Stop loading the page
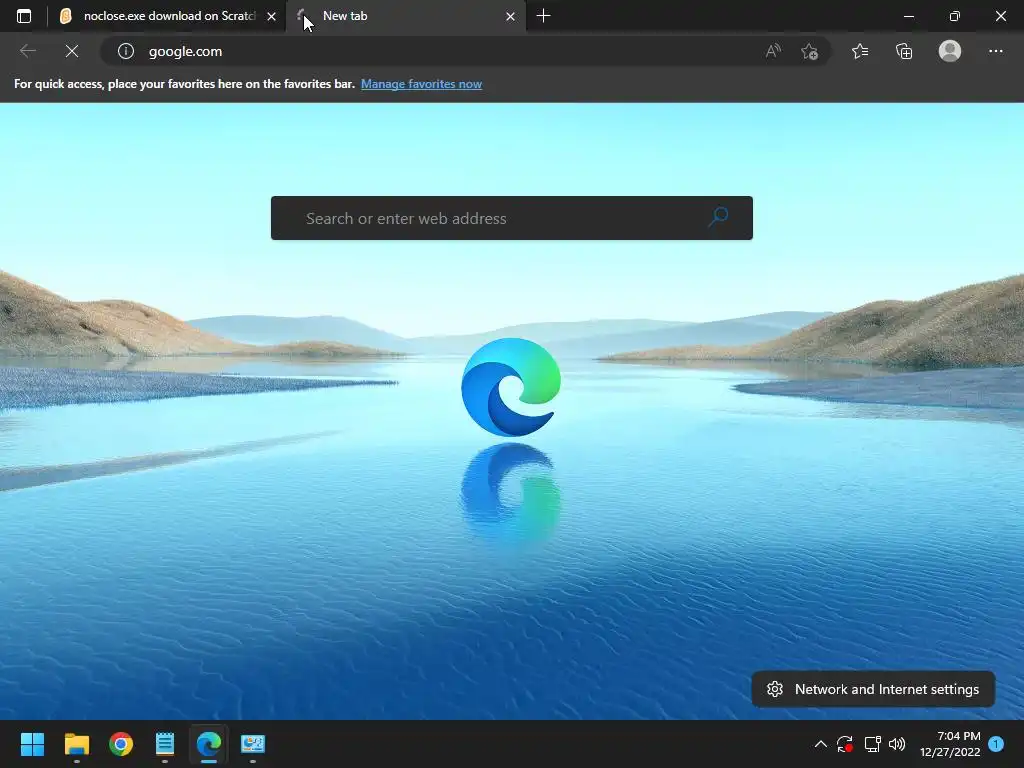Viewport: 1024px width, 768px height. tap(72, 51)
